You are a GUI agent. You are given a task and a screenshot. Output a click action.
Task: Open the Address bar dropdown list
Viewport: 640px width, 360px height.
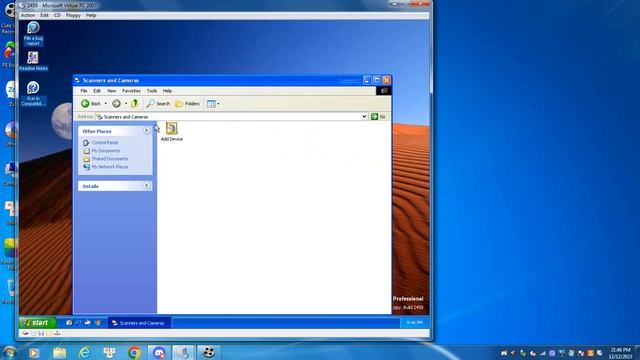(364, 117)
